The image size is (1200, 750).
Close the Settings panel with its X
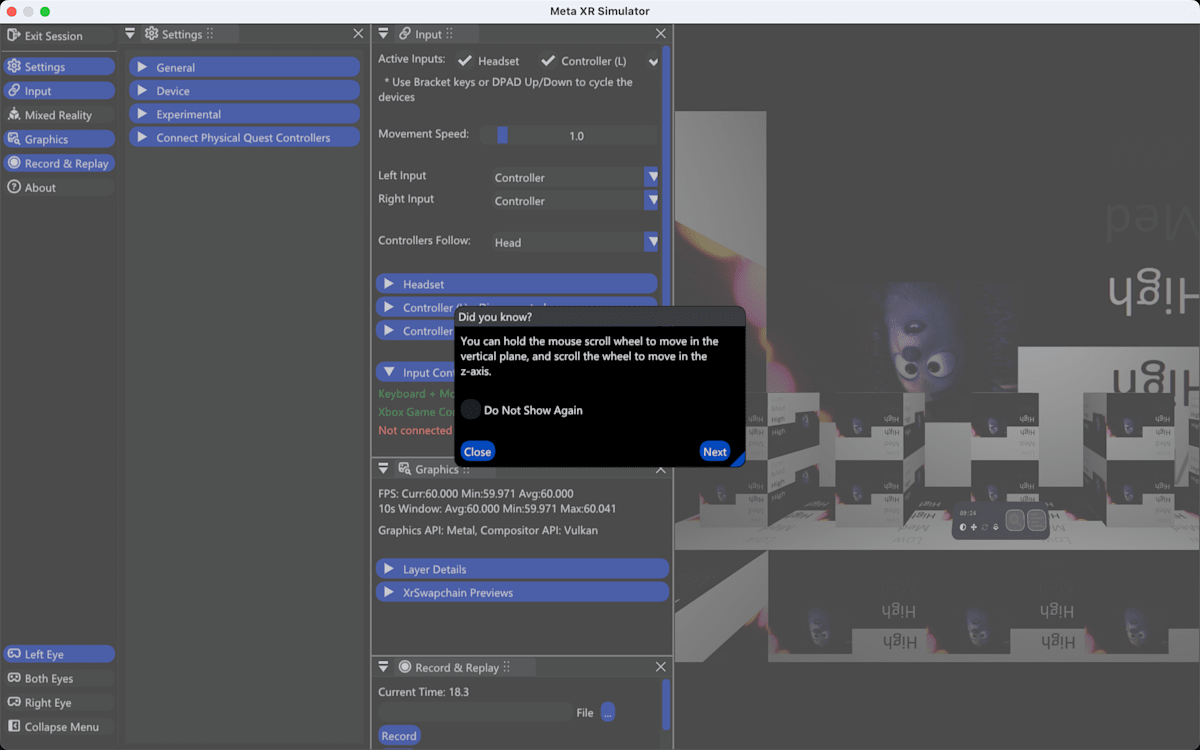pos(358,34)
